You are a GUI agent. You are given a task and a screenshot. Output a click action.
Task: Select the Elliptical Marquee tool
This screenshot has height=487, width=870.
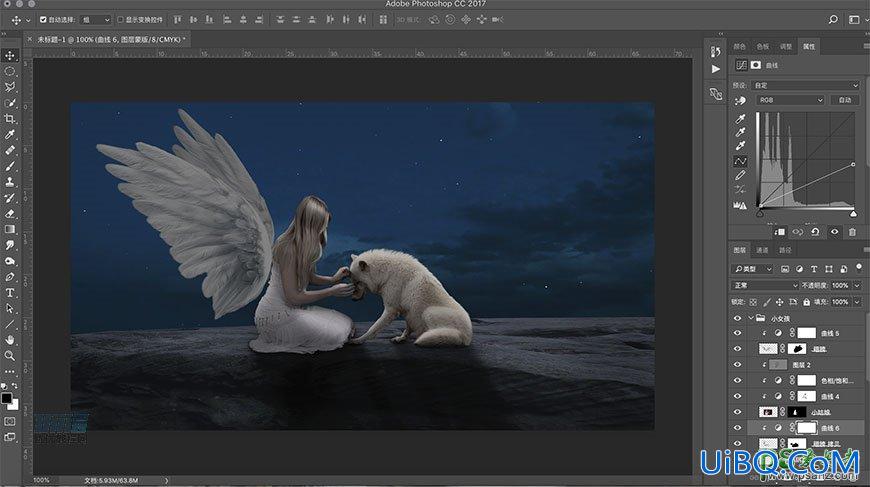10,72
